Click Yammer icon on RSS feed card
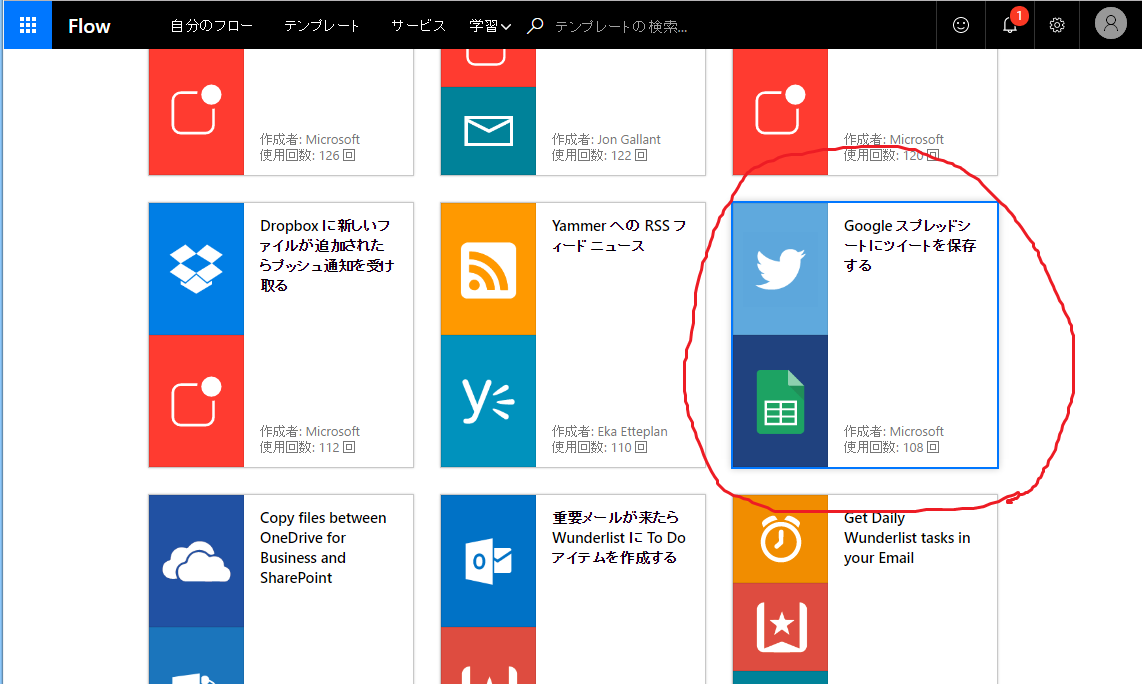This screenshot has width=1142, height=684. tap(488, 401)
